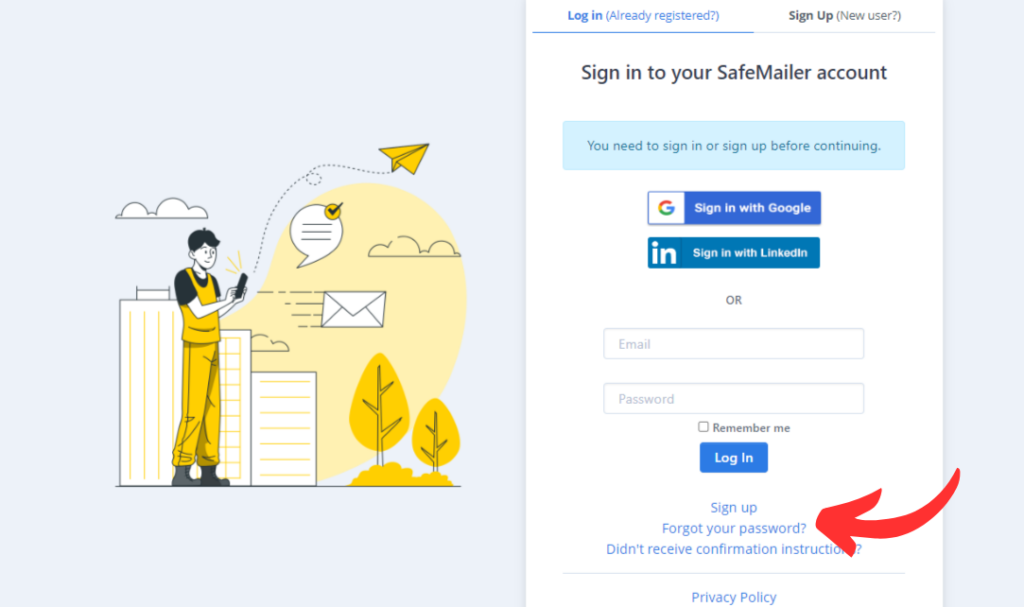The width and height of the screenshot is (1024, 607).
Task: Click the white envelope illustration
Action: (353, 309)
